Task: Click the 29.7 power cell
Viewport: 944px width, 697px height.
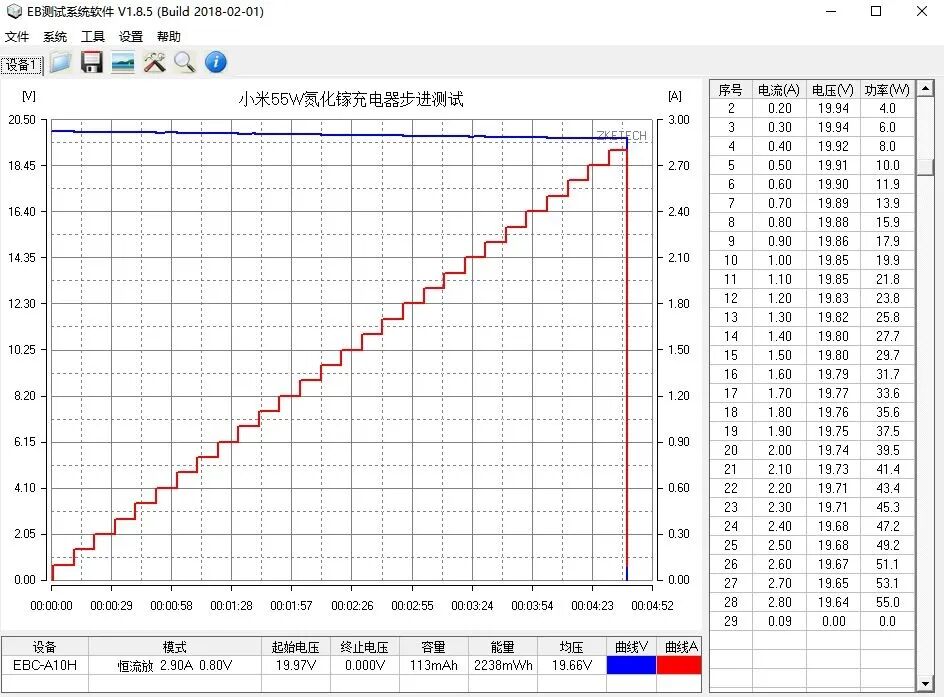Action: [887, 355]
